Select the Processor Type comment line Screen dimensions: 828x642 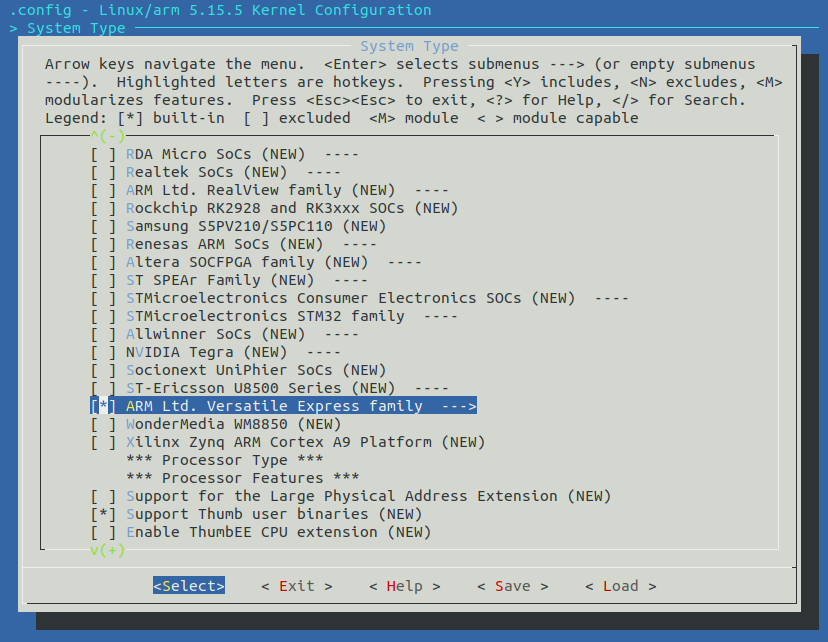coord(225,460)
